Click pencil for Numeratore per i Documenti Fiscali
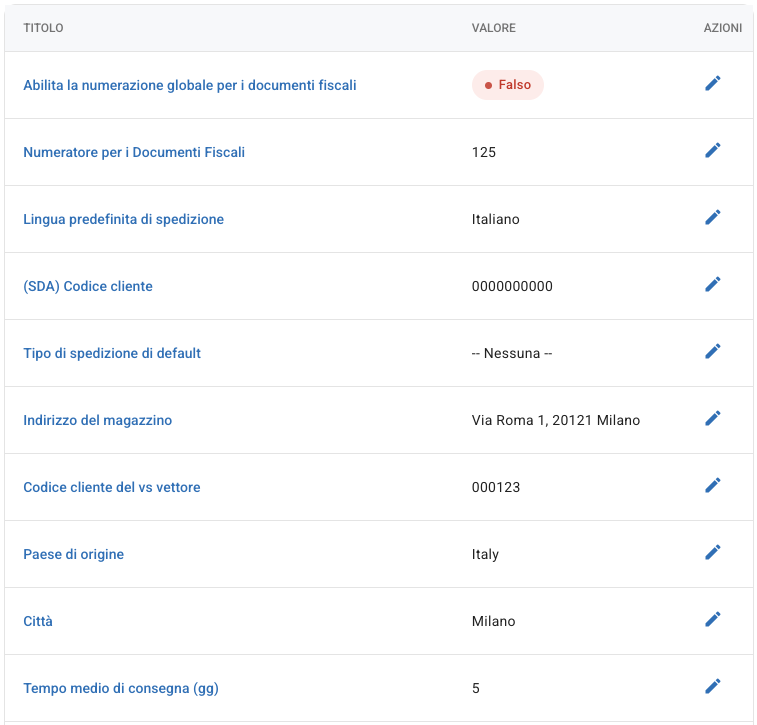The width and height of the screenshot is (757, 725). 713,151
